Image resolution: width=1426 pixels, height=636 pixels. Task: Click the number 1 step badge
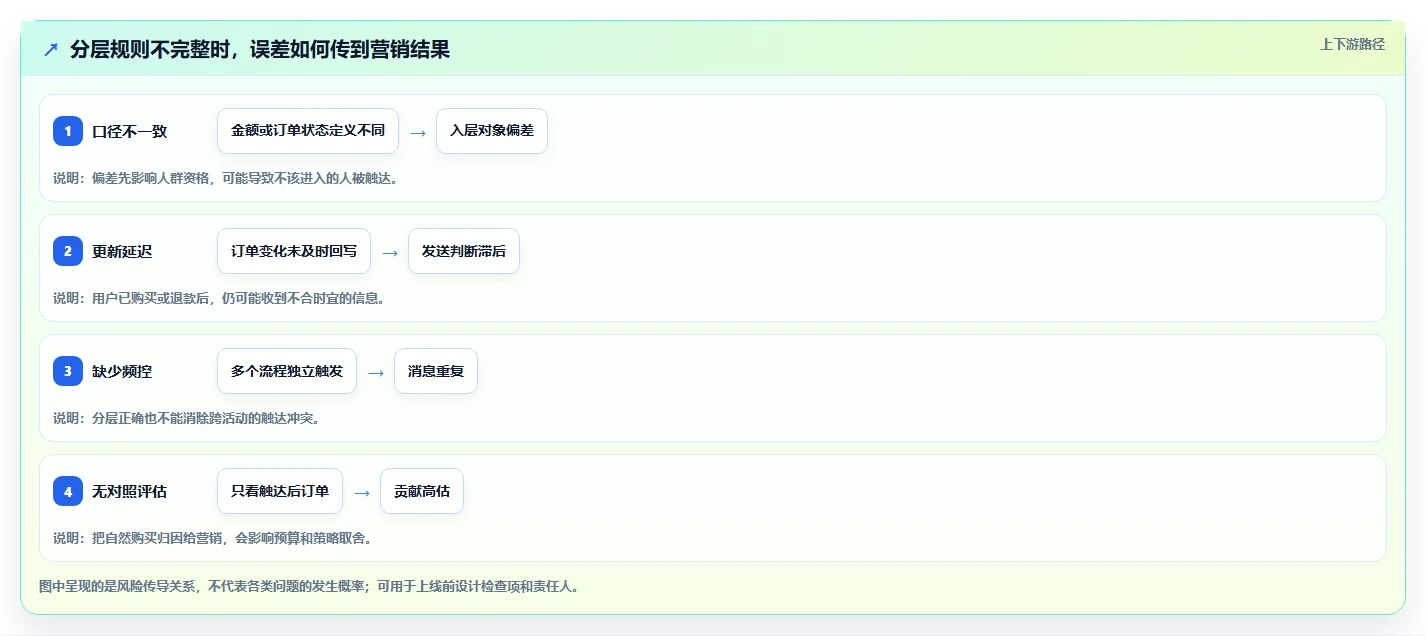coord(68,131)
